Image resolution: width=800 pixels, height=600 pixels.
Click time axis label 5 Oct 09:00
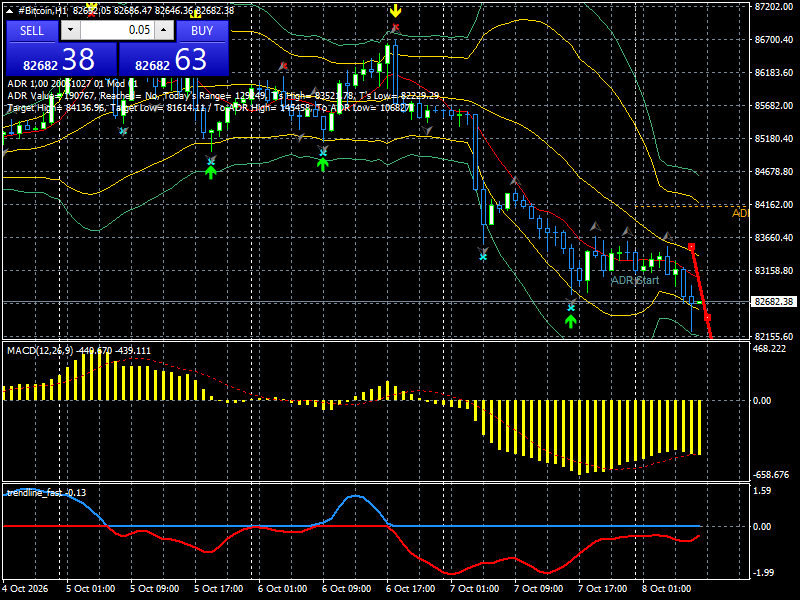154,588
